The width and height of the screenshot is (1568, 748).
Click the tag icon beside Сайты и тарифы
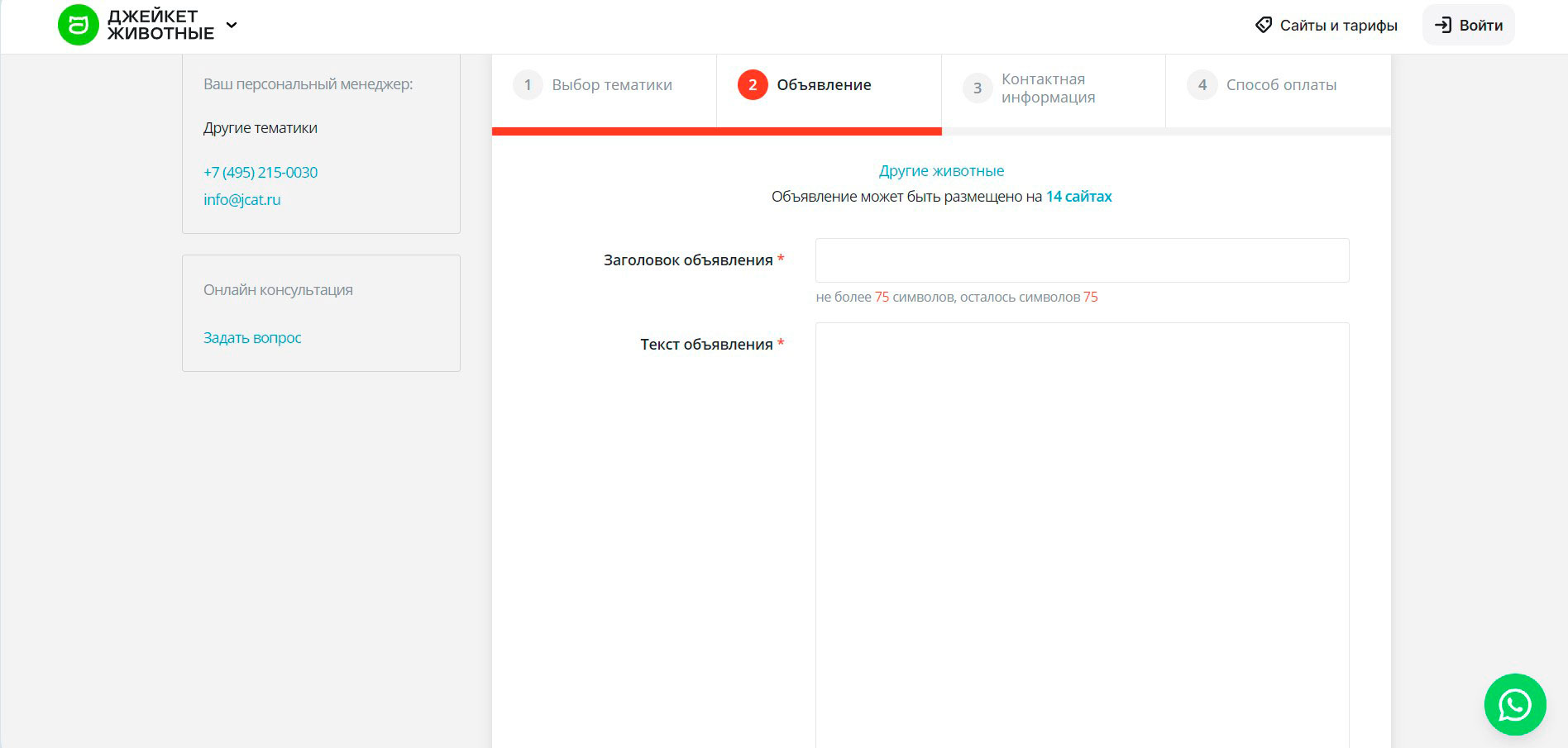pyautogui.click(x=1264, y=25)
